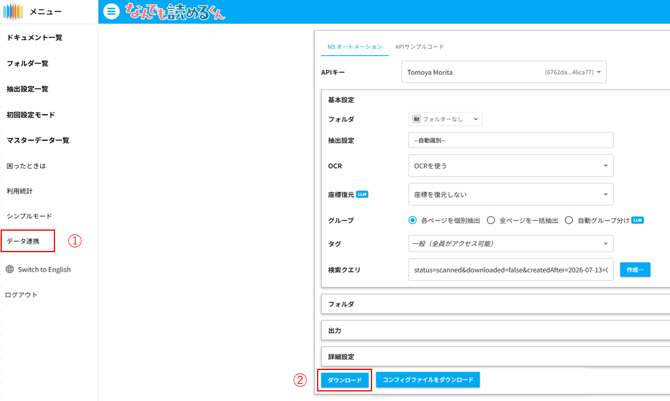670x401 pixels.
Task: Open the APIキー Tomoya Morita dropdown
Action: pos(504,72)
